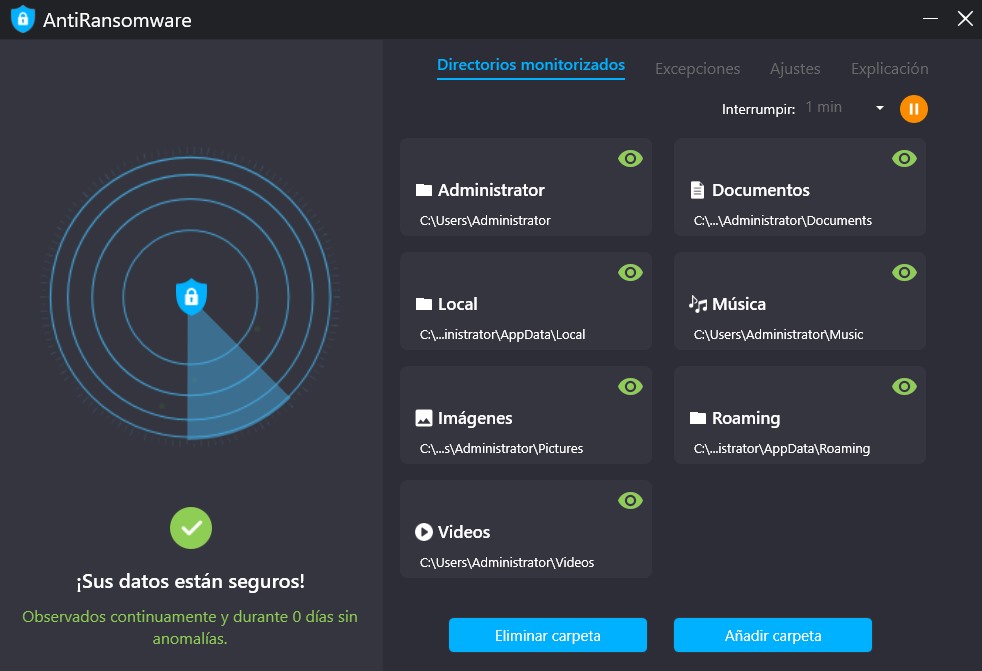Click the AntiRansomware shield logo
This screenshot has width=982, height=671.
tap(23, 19)
